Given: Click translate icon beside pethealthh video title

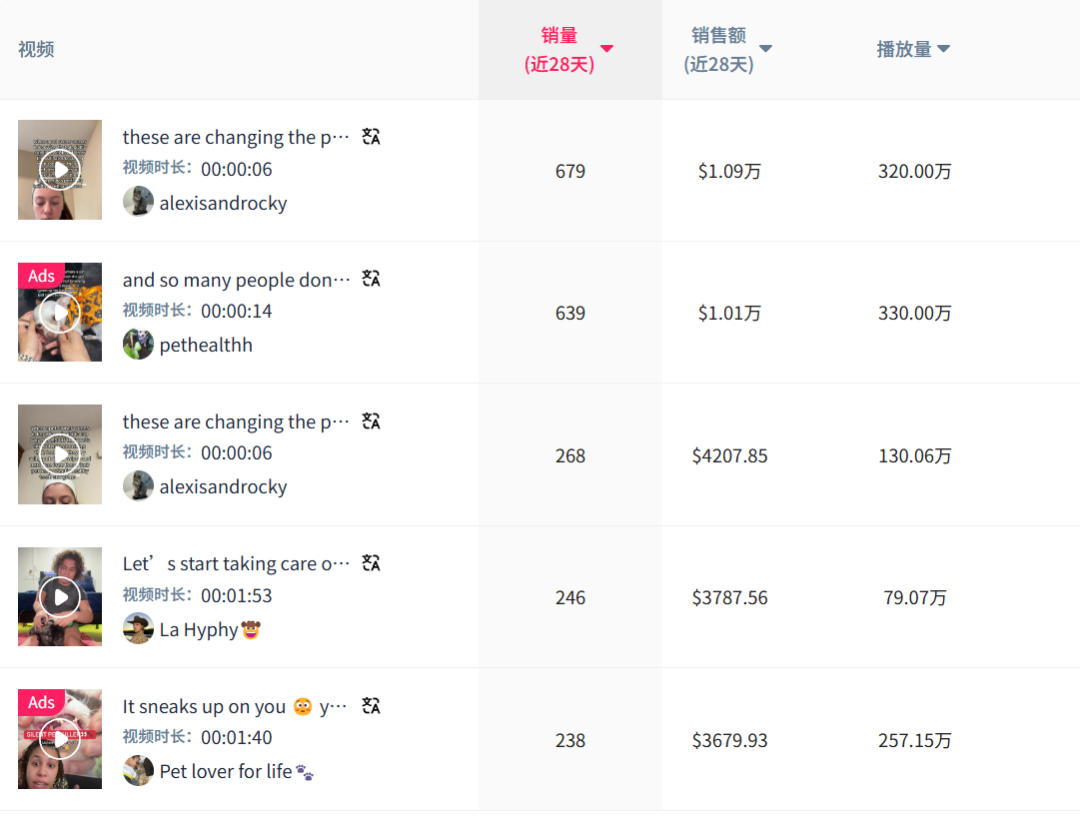Looking at the screenshot, I should [x=371, y=279].
